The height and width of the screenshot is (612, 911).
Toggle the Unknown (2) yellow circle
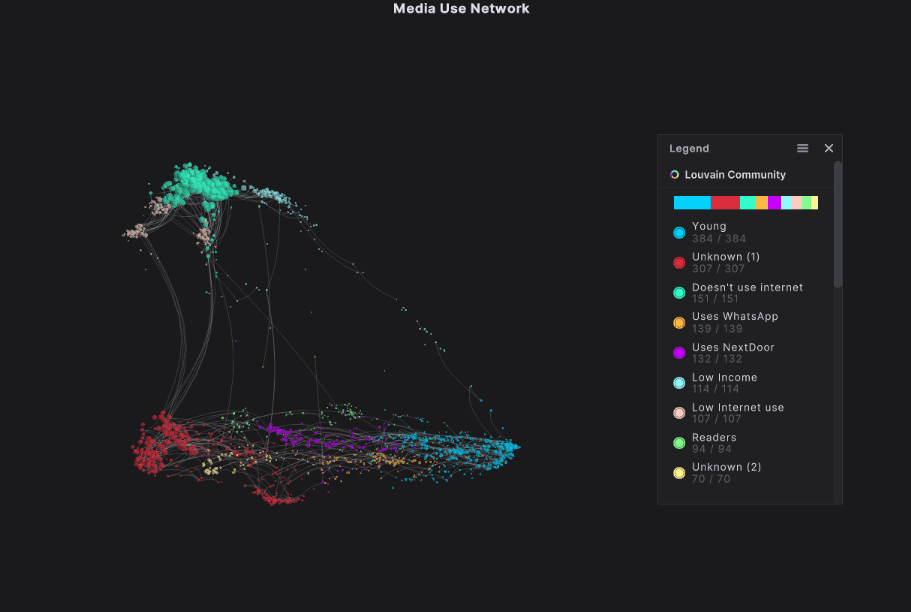[x=679, y=473]
